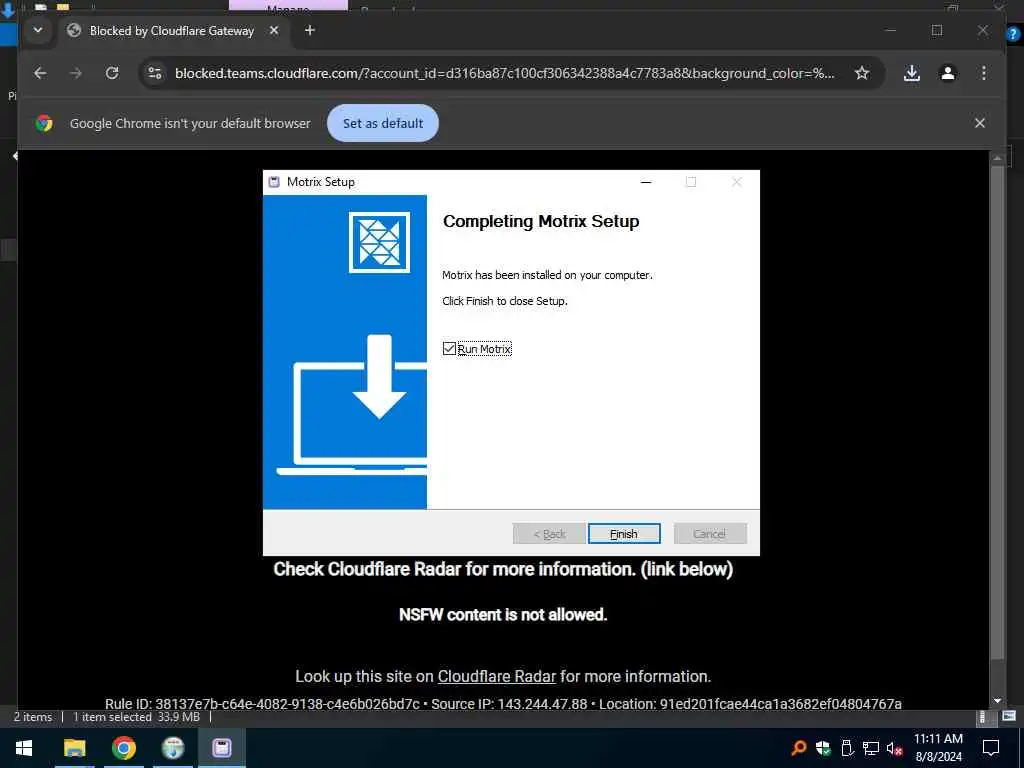Go back in Chrome

click(x=40, y=73)
